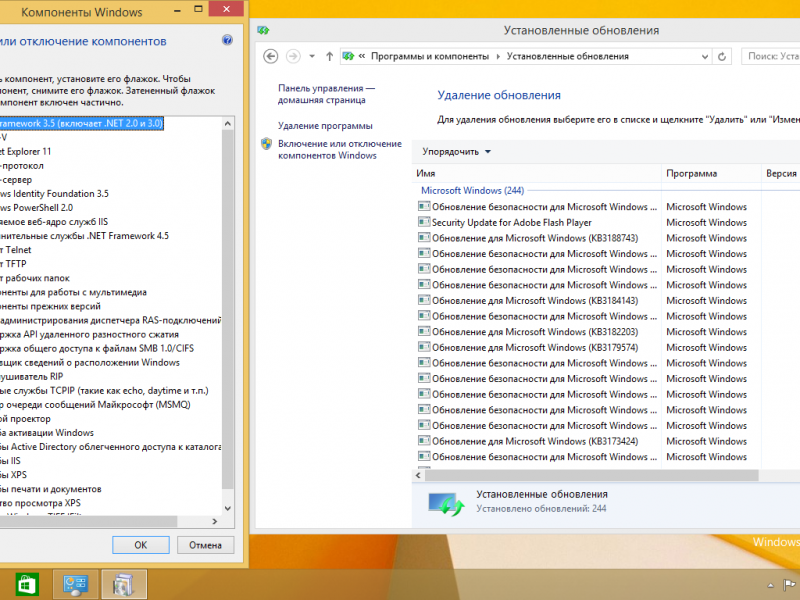
Task: Select the RAS-подключений administration row
Action: coord(111,320)
